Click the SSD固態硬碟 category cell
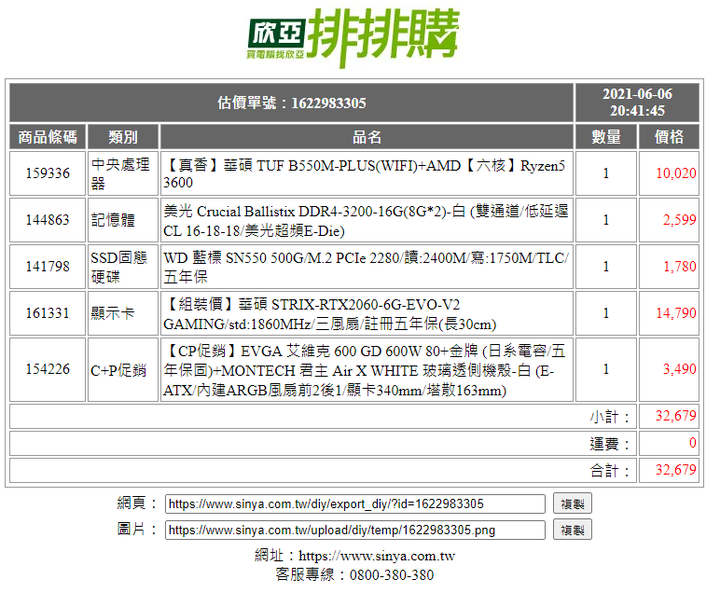The width and height of the screenshot is (720, 593). (x=123, y=266)
